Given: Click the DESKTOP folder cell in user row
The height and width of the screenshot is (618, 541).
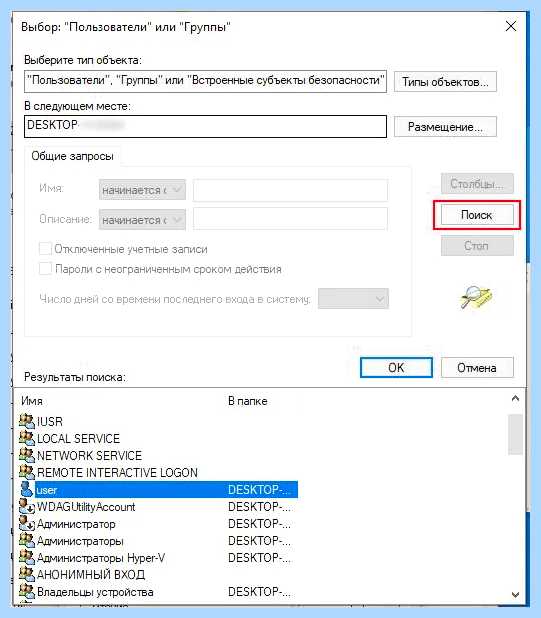Looking at the screenshot, I should (x=260, y=490).
